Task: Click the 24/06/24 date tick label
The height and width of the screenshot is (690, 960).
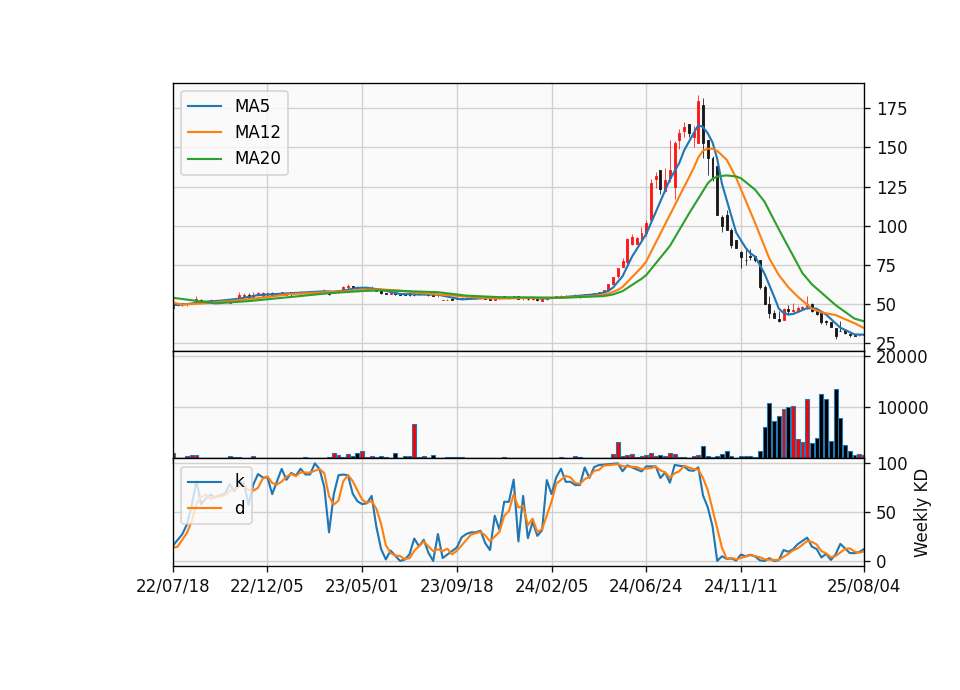Action: 645,586
